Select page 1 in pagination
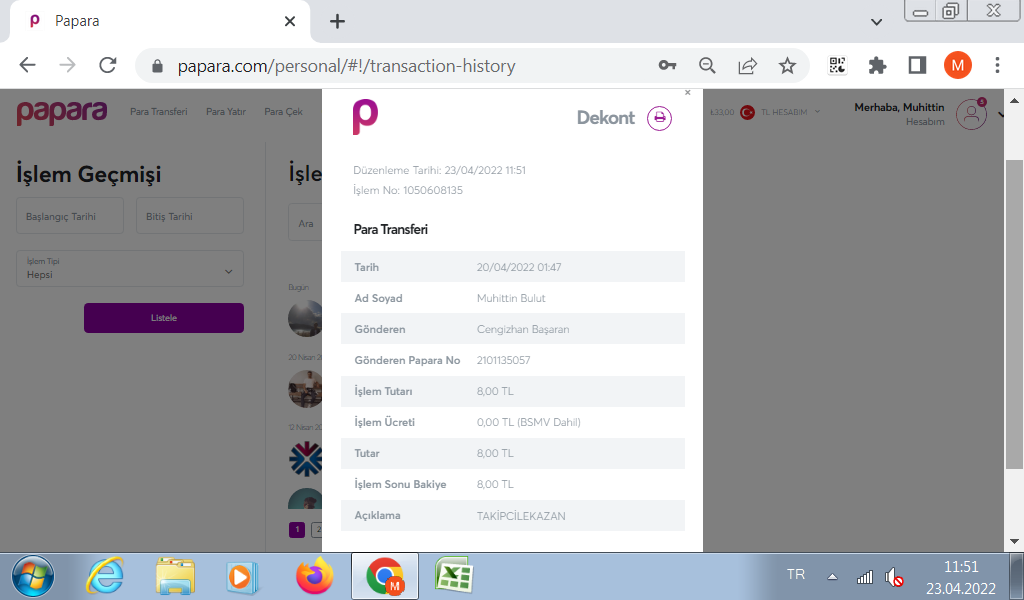This screenshot has width=1024, height=600. (x=297, y=529)
